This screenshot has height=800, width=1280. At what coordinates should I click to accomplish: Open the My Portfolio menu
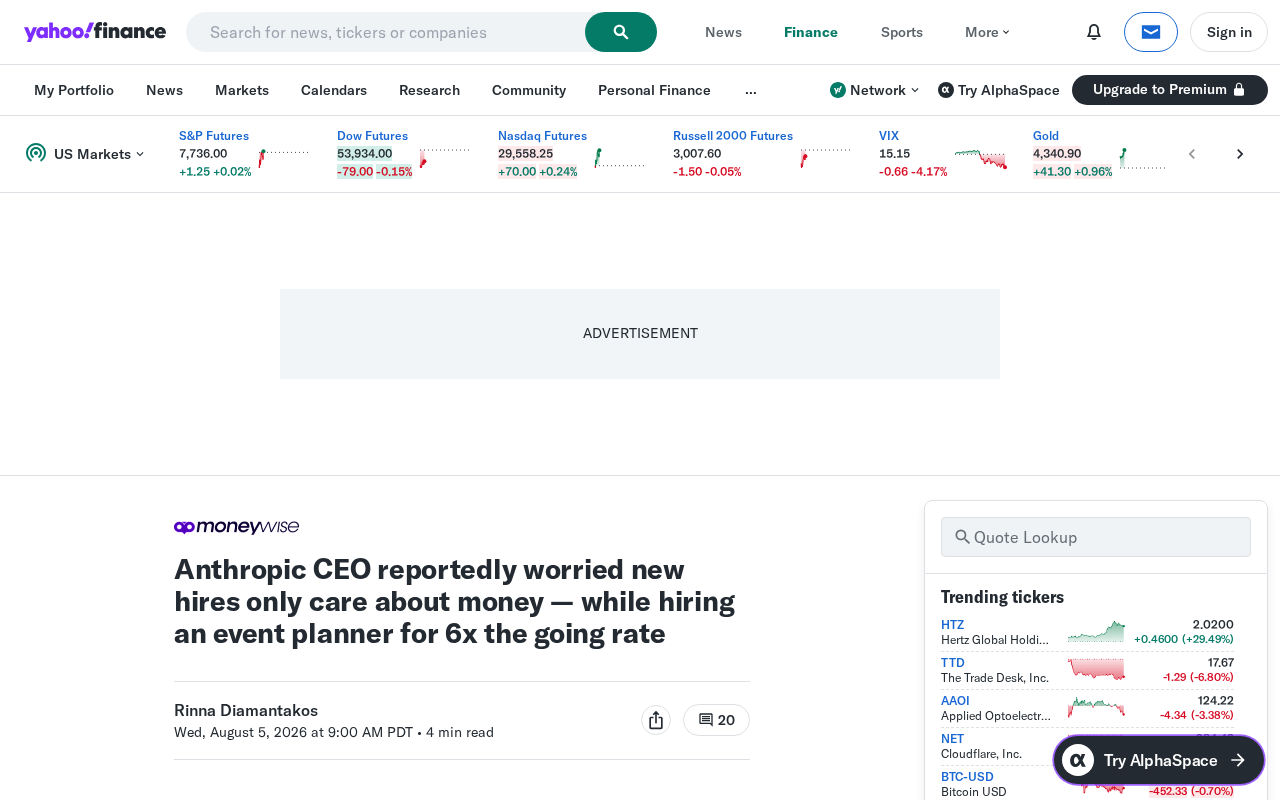[74, 90]
